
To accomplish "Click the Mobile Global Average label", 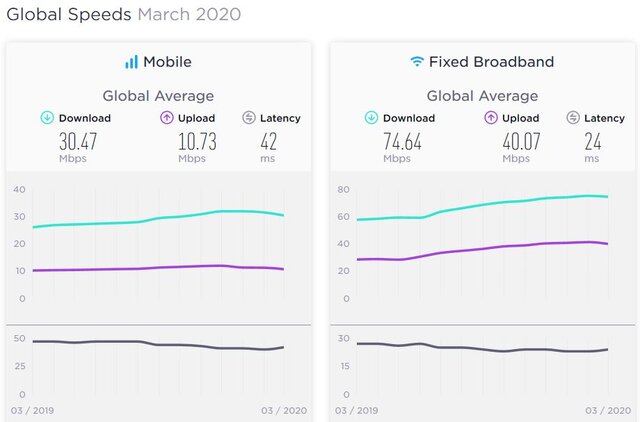I will point(158,96).
